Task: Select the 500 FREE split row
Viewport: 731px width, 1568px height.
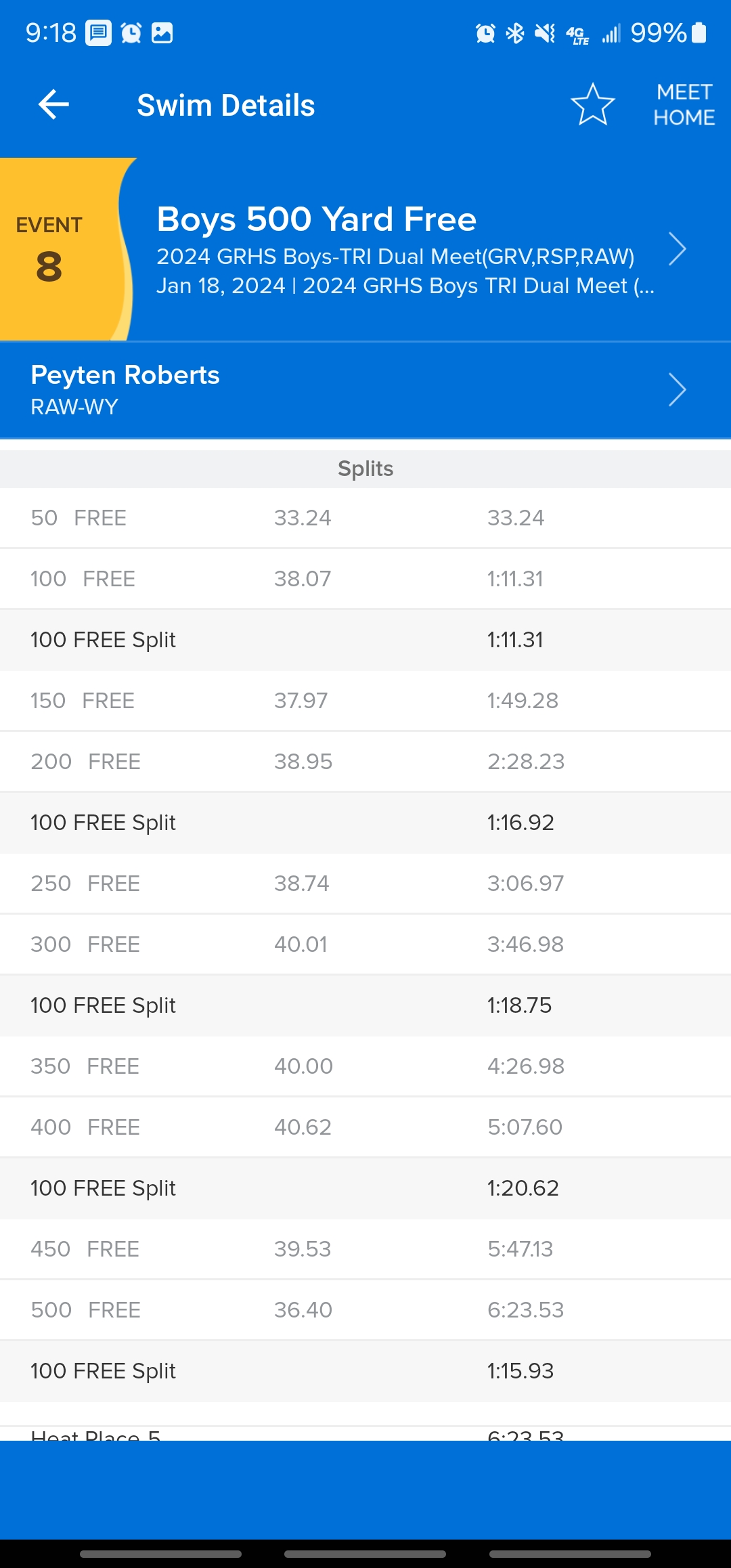Action: coord(365,1310)
